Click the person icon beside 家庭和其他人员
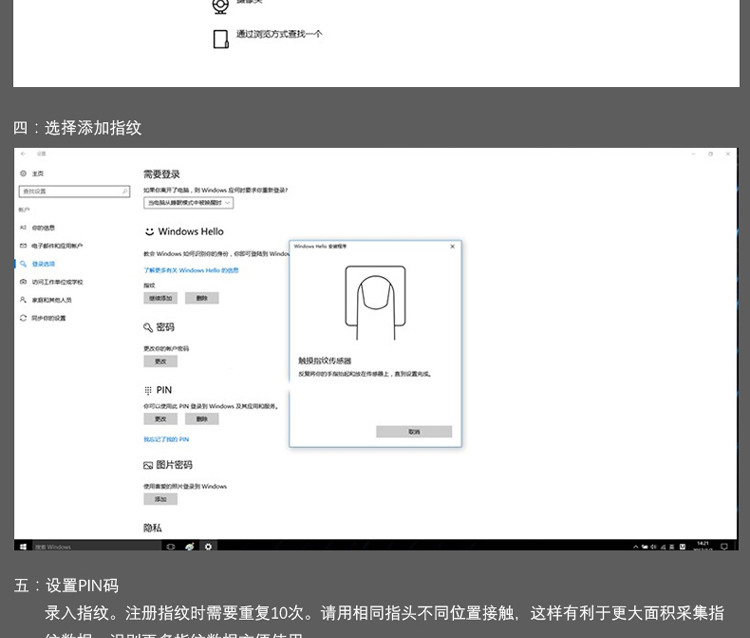The width and height of the screenshot is (750, 638). 23,300
